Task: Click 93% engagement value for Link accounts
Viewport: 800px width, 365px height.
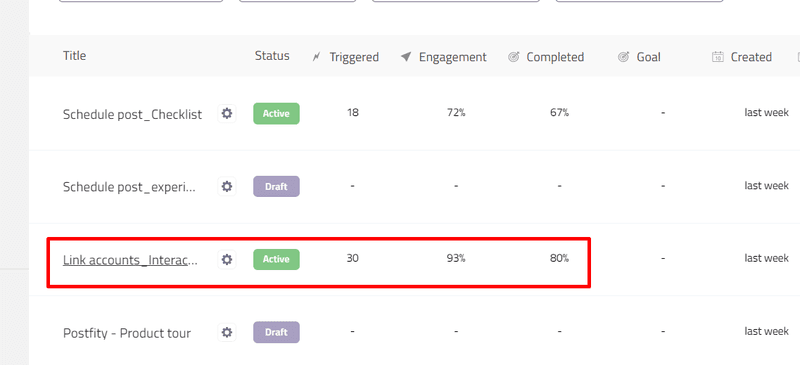Action: click(x=456, y=258)
